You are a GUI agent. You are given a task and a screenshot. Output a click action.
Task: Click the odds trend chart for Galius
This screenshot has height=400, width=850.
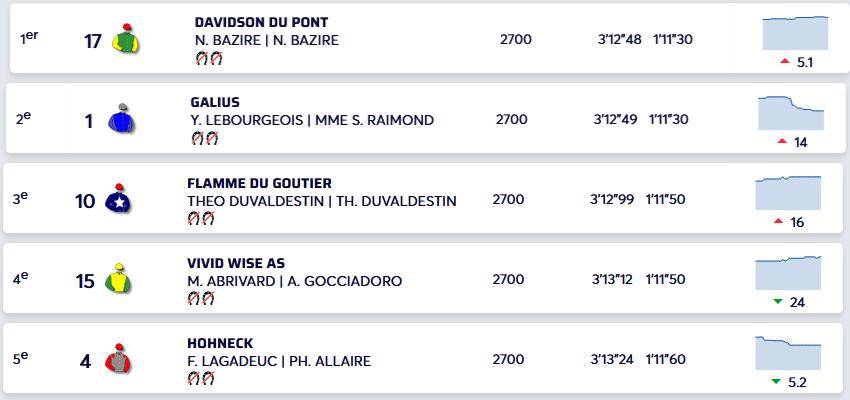791,112
